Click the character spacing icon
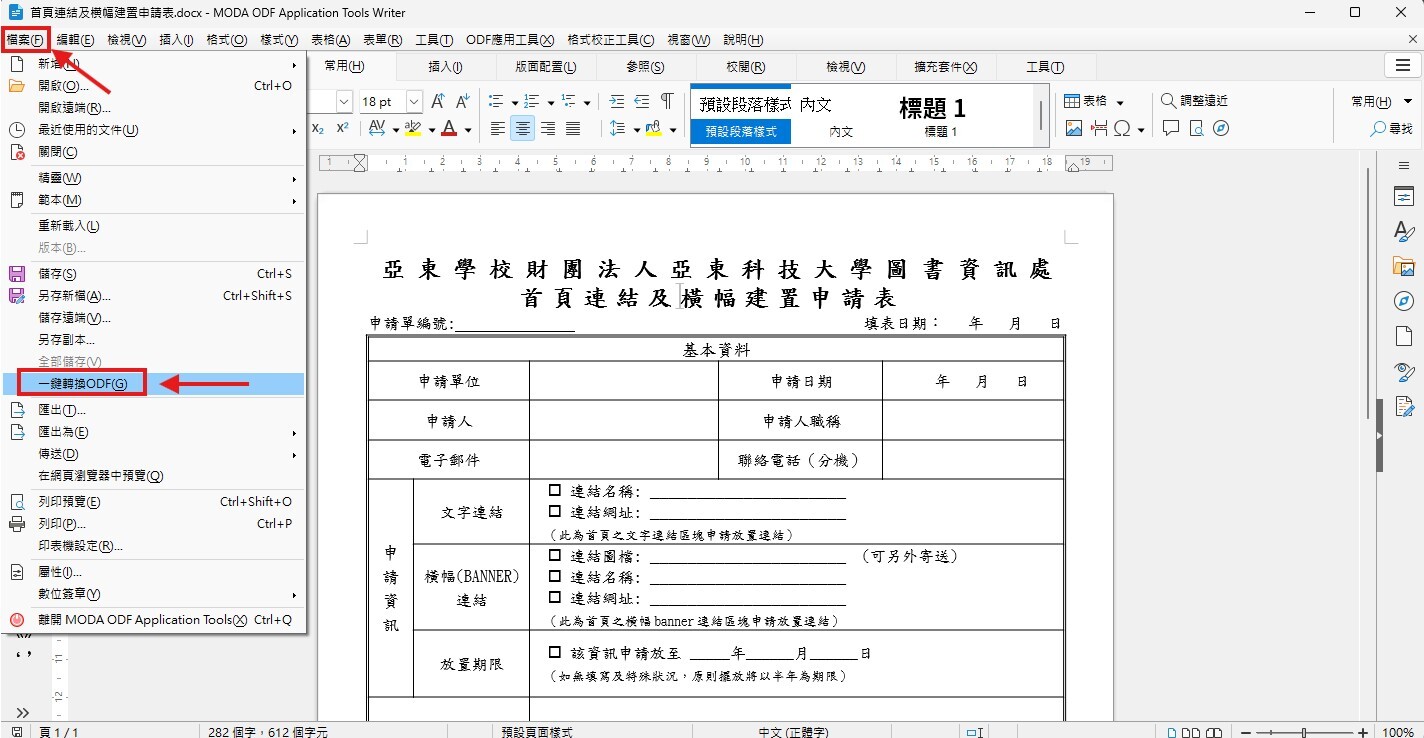Image resolution: width=1424 pixels, height=738 pixels. (x=377, y=129)
